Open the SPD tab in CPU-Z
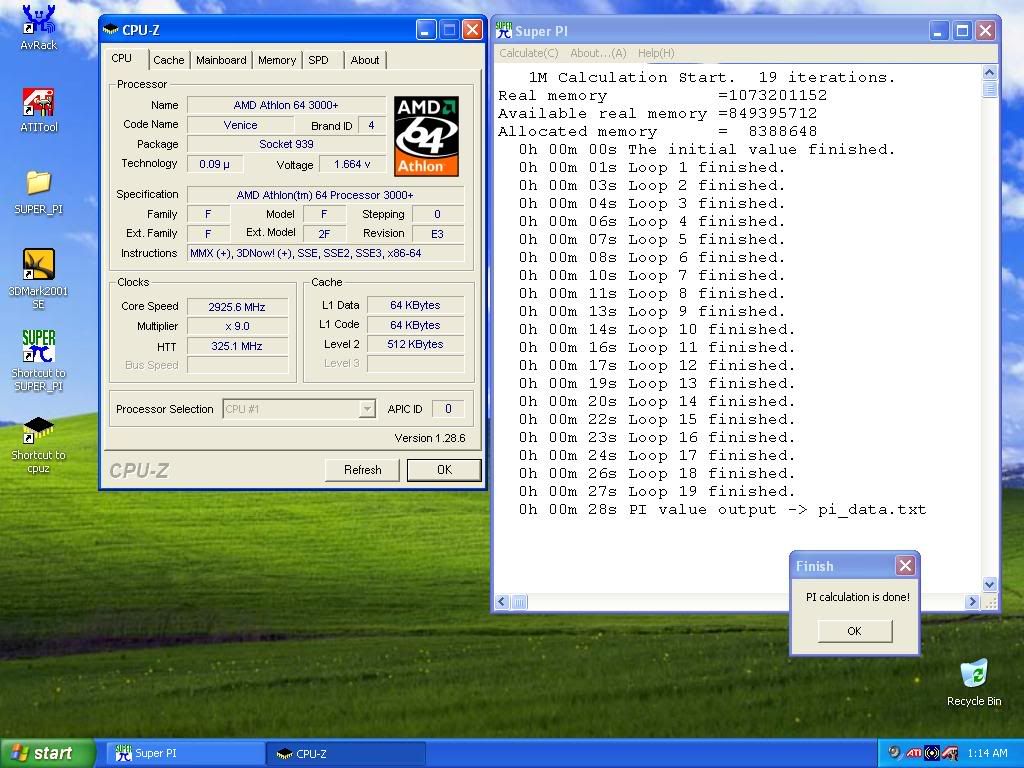Image resolution: width=1024 pixels, height=768 pixels. point(319,60)
